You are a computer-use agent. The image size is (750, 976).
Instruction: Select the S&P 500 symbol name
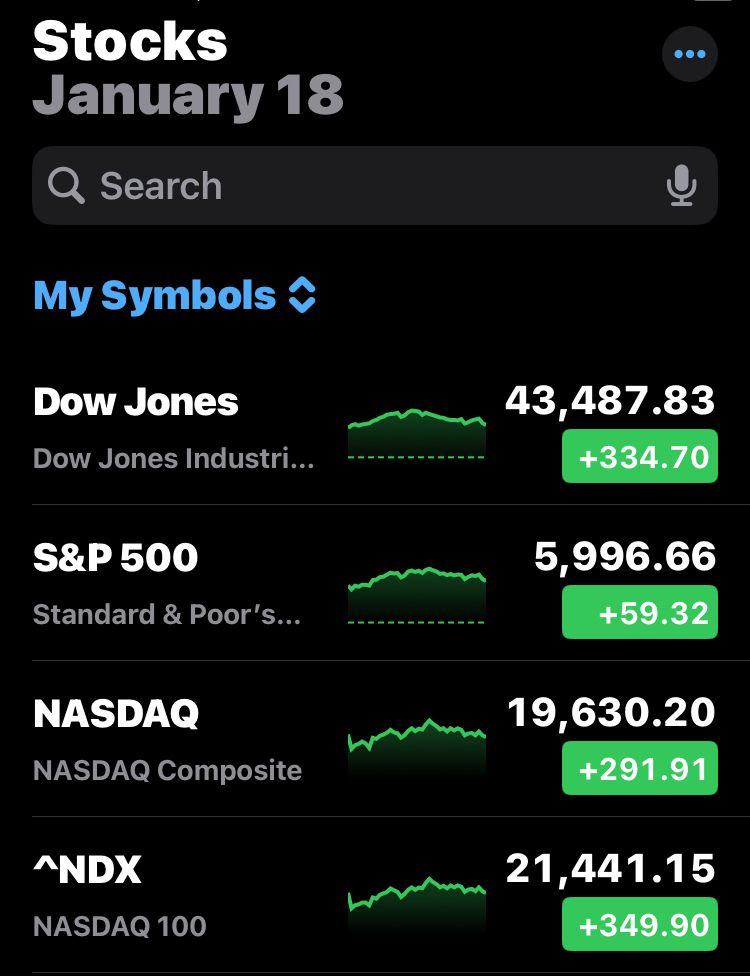point(115,558)
